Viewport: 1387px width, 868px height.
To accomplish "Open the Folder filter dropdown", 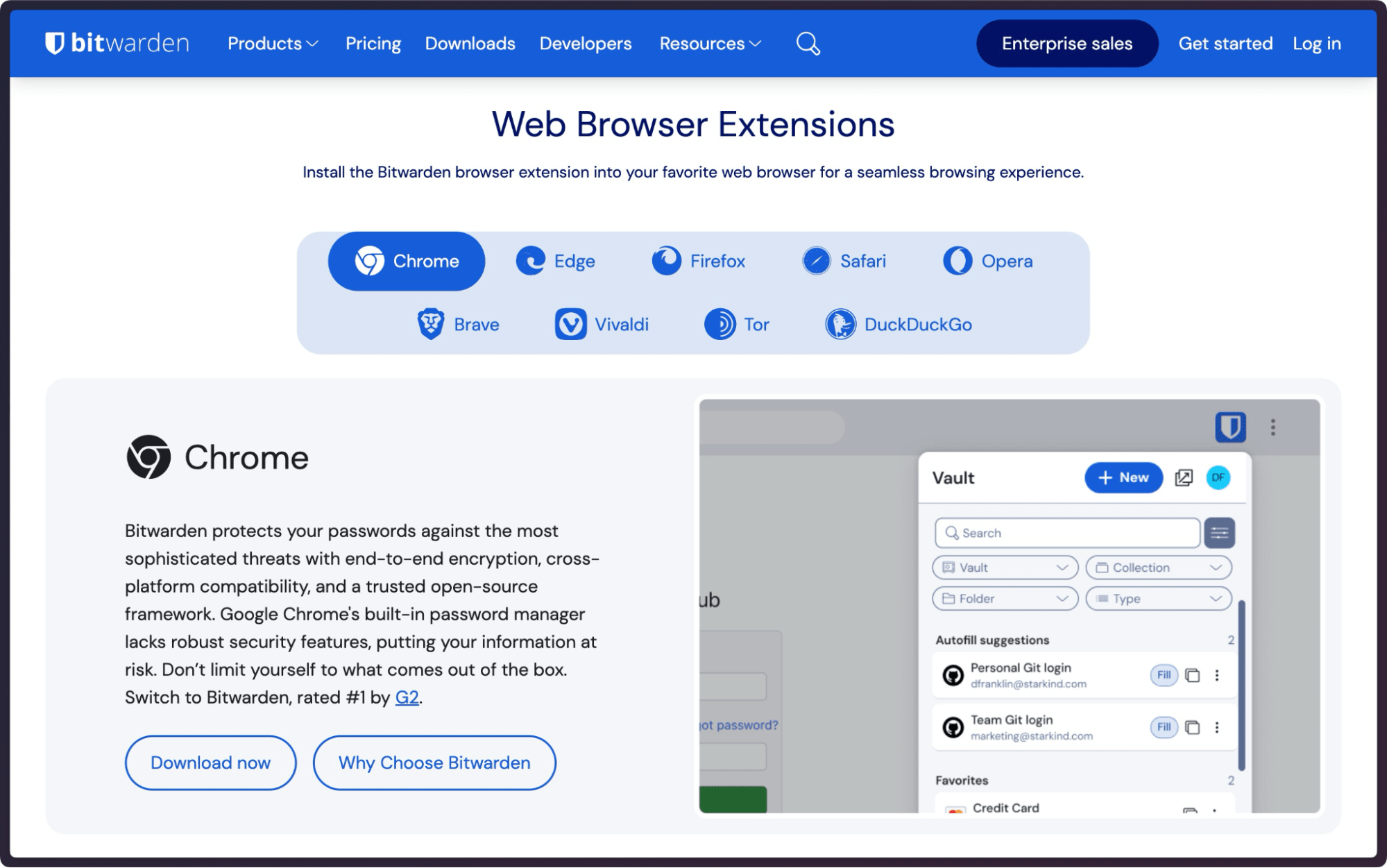I will (1005, 599).
